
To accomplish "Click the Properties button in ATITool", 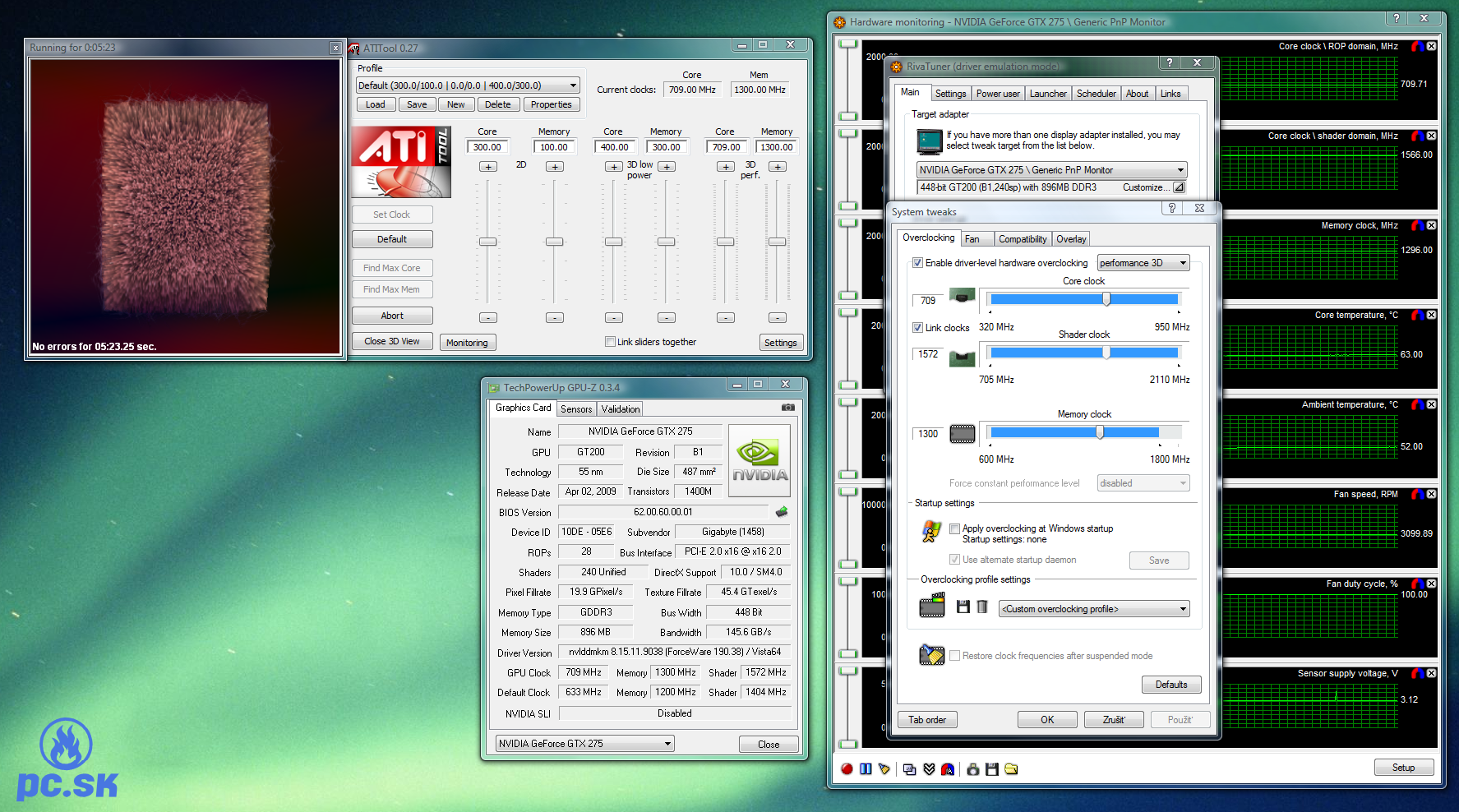I will (551, 104).
